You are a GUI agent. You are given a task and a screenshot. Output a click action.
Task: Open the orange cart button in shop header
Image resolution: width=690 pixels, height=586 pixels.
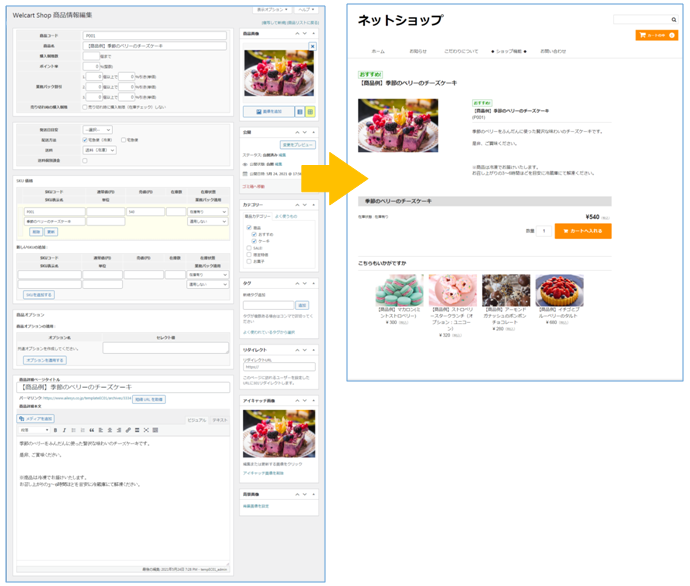coord(656,35)
